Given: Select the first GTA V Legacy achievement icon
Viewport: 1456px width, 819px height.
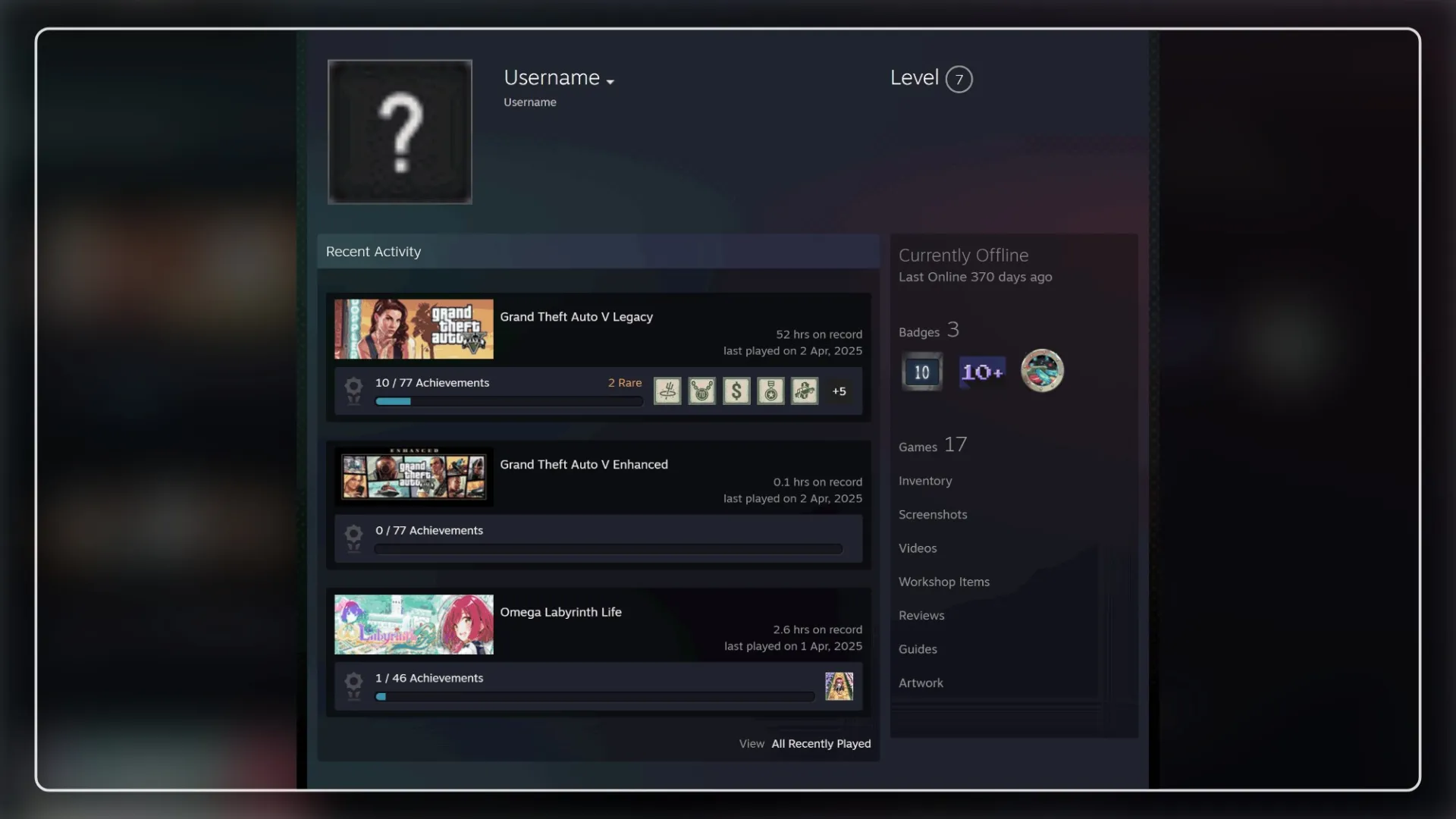Looking at the screenshot, I should click(x=667, y=391).
